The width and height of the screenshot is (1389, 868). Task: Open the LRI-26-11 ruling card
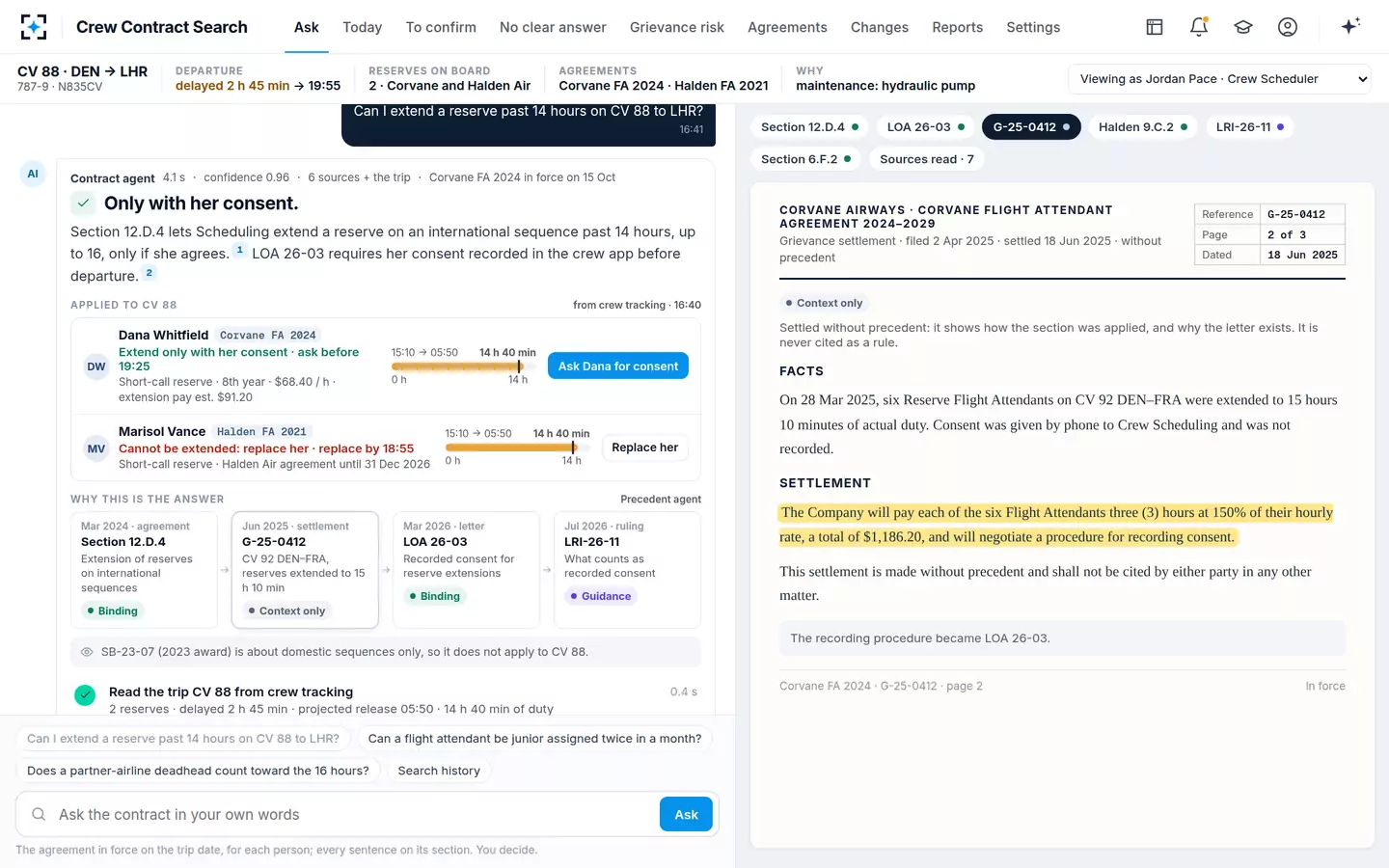pos(627,569)
